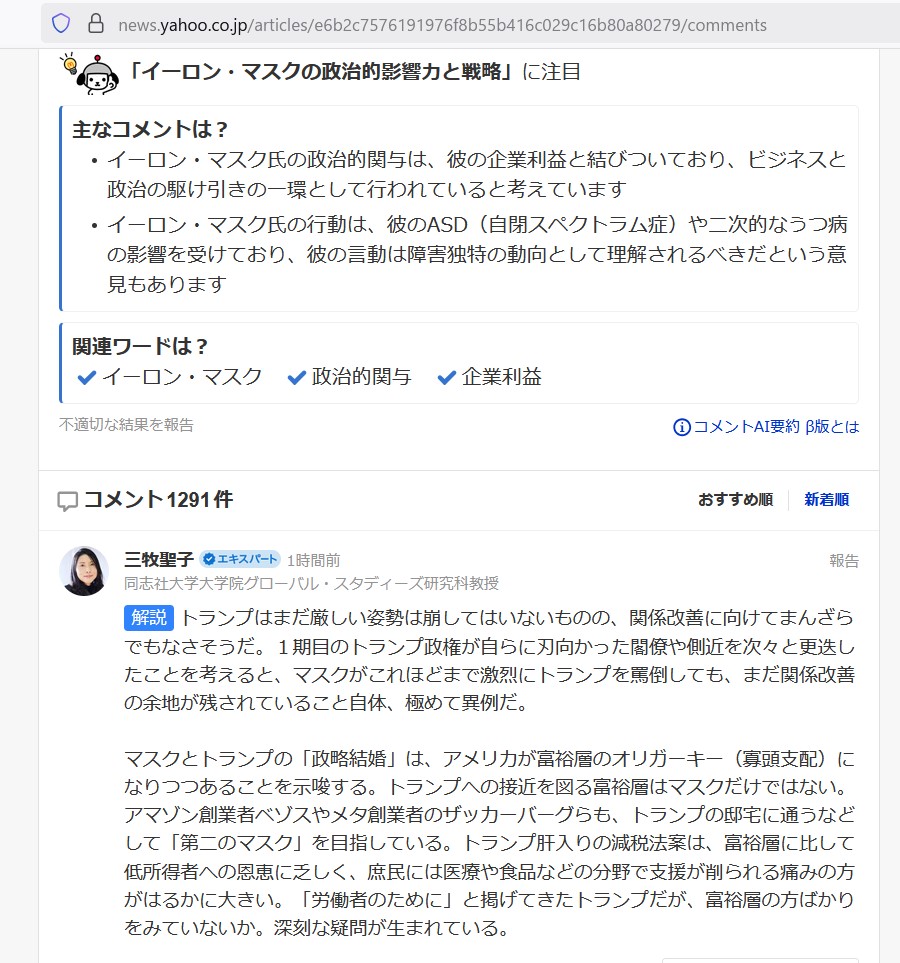Report the comment via 報告
Image resolution: width=900 pixels, height=963 pixels.
click(844, 560)
